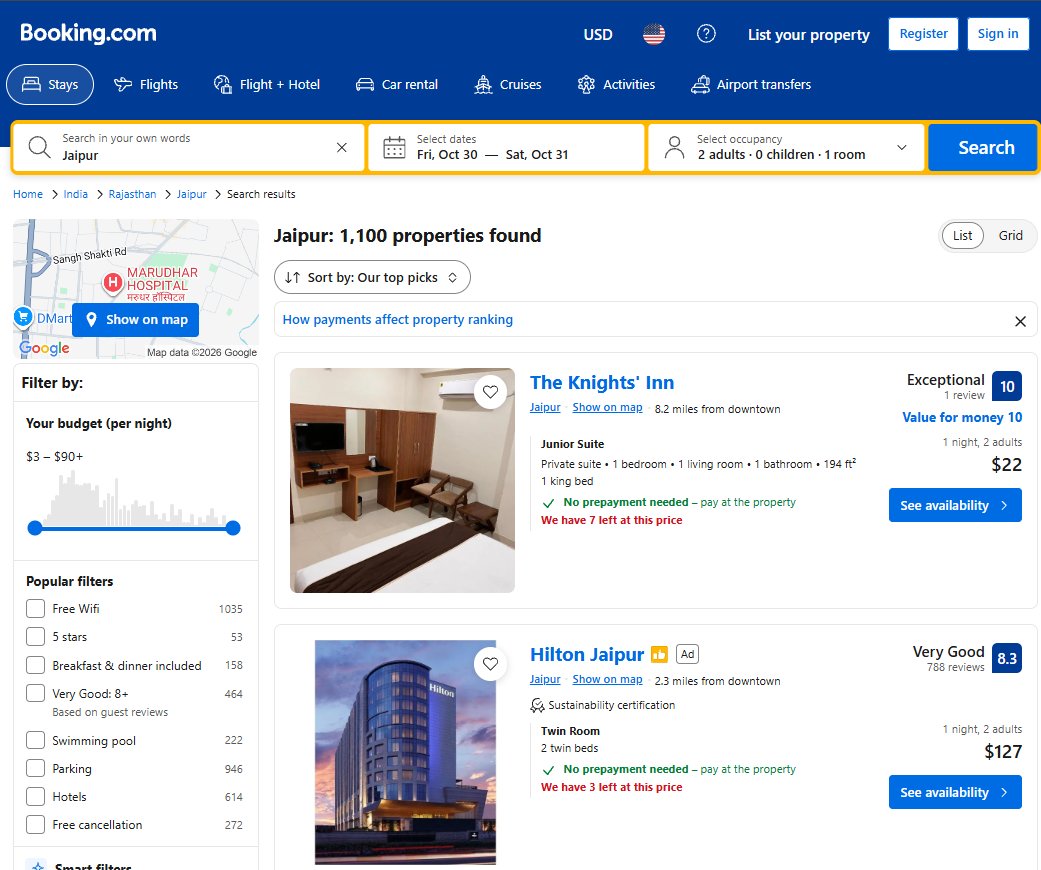Expand the occupancy selector chevron
Viewport: 1041px width, 870px height.
pos(902,147)
